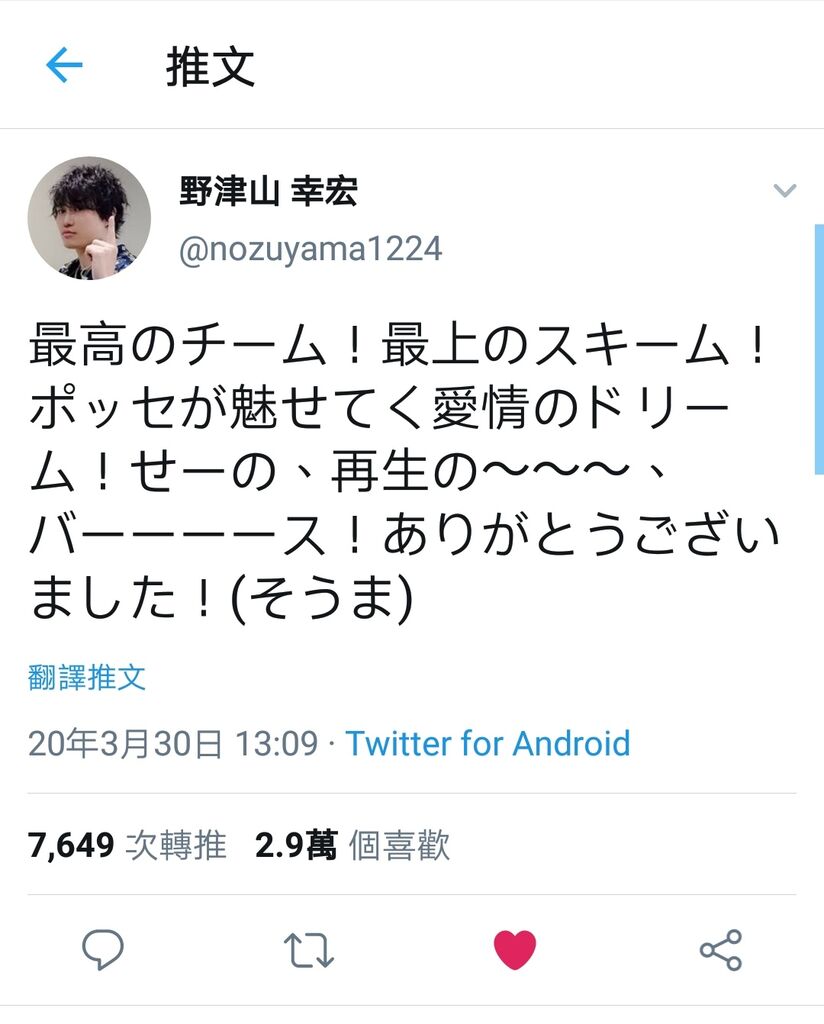Click the 翻譯推文 translate link

point(87,677)
